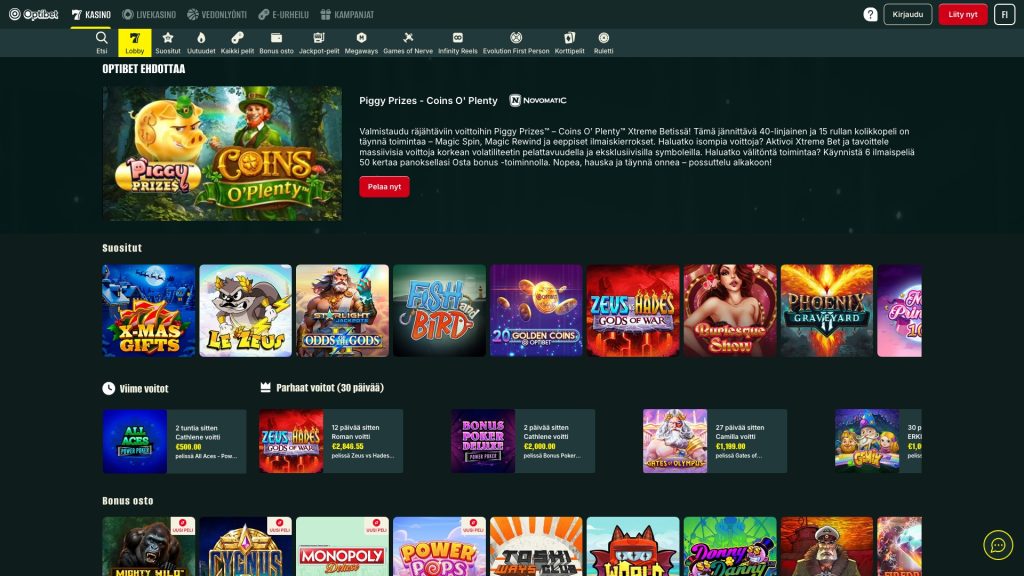Click the Kirjaudu login button
The height and width of the screenshot is (576, 1024).
907,14
